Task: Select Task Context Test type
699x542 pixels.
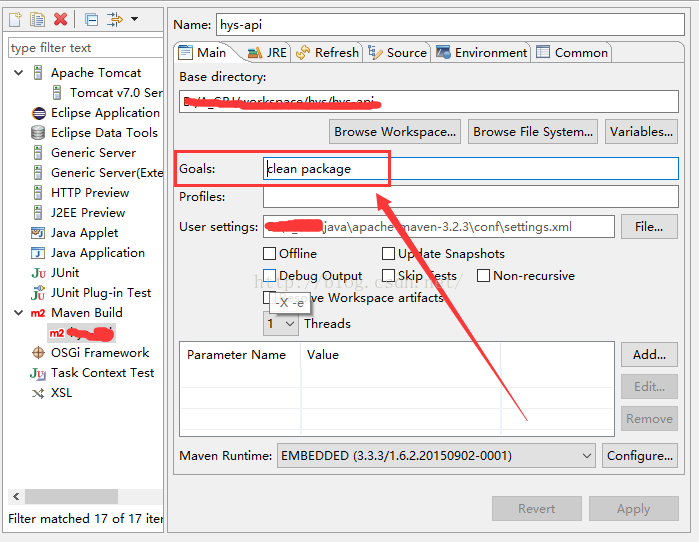Action: point(92,373)
